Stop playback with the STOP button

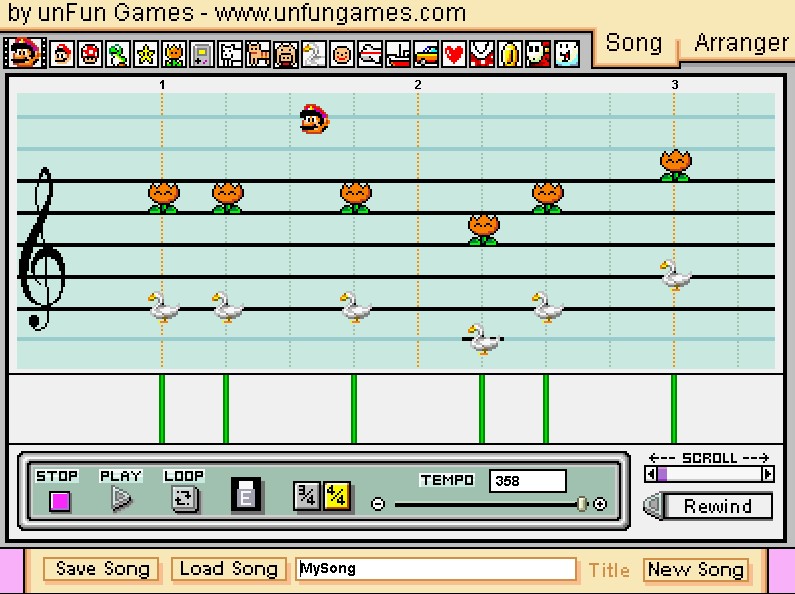point(59,501)
